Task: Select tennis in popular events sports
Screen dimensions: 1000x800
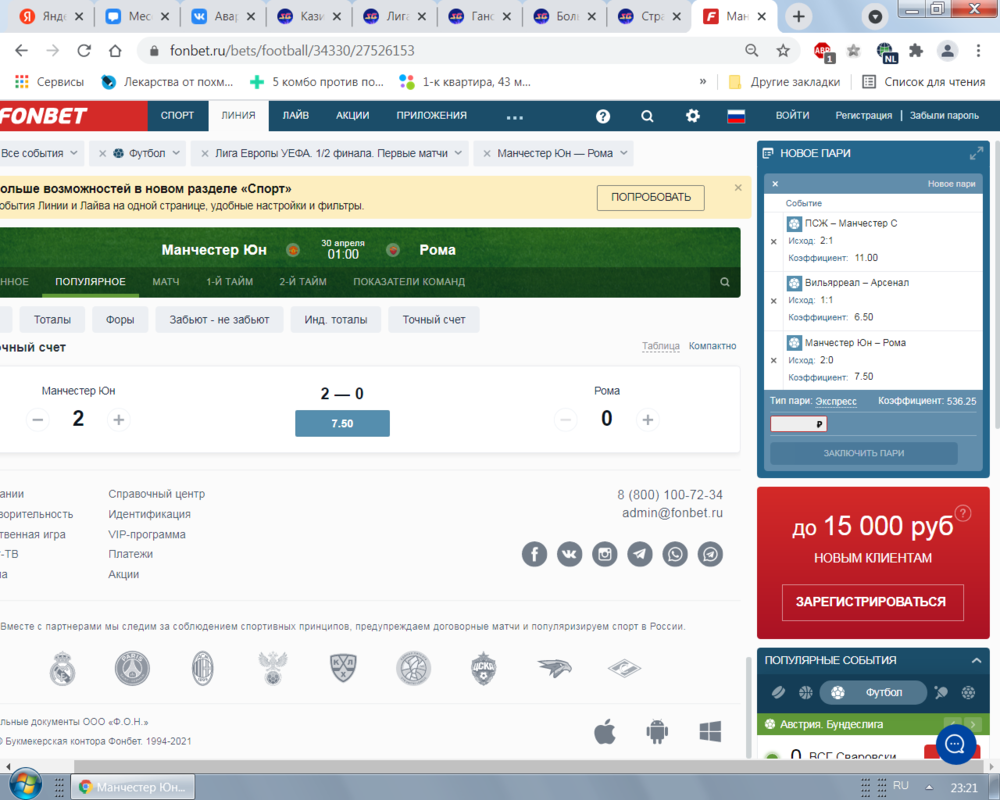Action: coord(941,693)
